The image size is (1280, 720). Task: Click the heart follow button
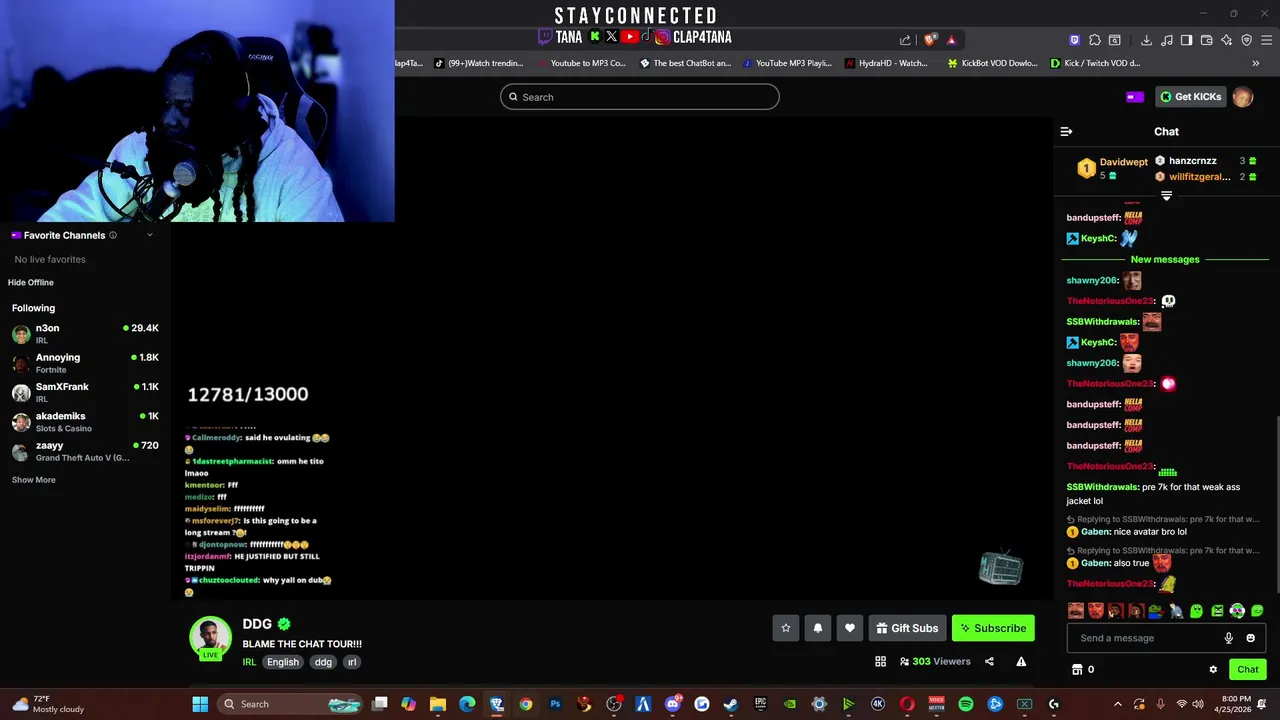coord(850,628)
